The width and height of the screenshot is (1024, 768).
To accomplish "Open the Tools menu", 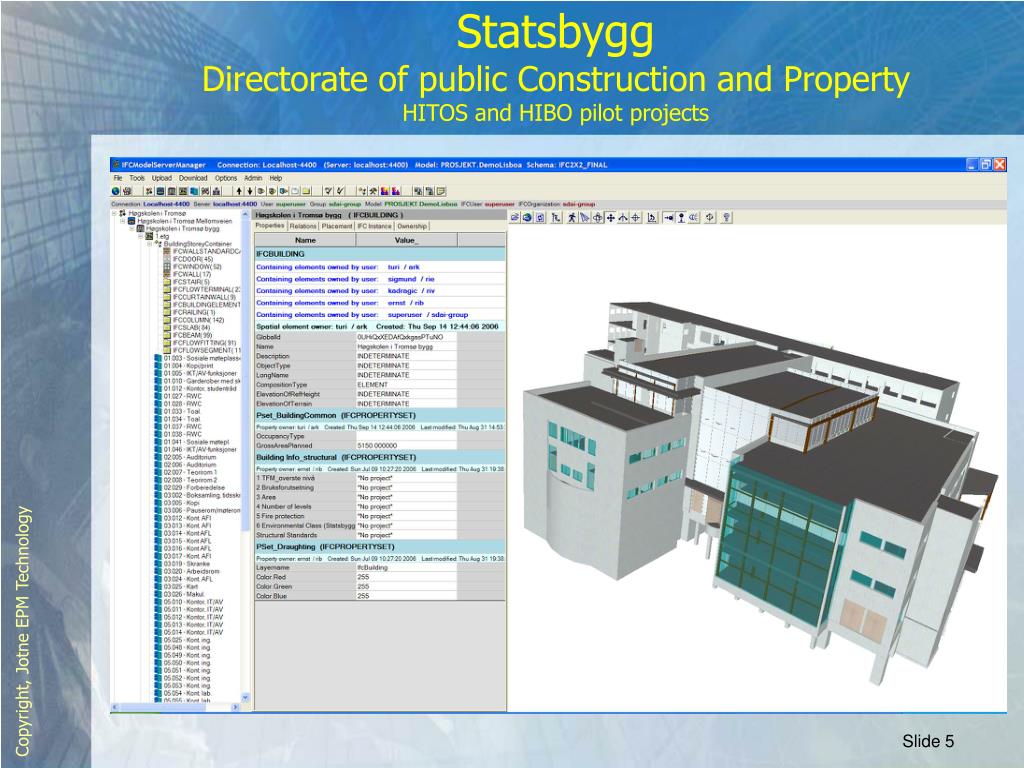I will coord(137,178).
